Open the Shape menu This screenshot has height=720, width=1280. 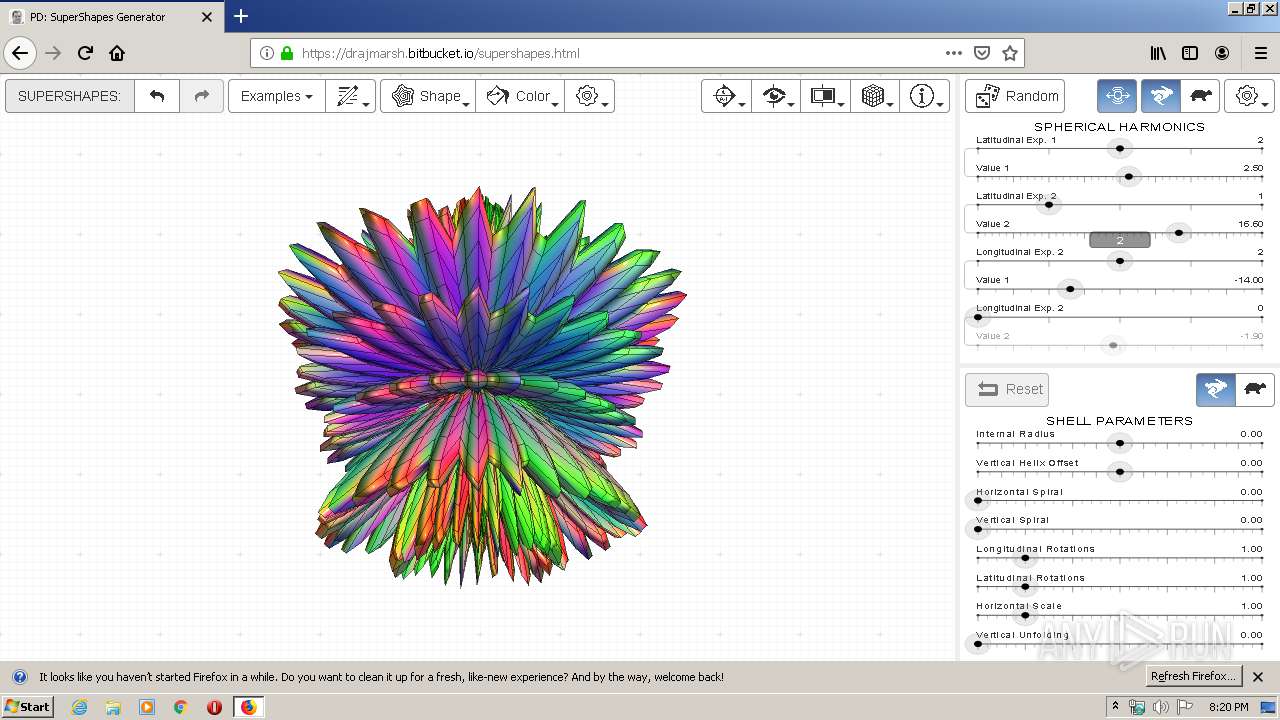428,96
